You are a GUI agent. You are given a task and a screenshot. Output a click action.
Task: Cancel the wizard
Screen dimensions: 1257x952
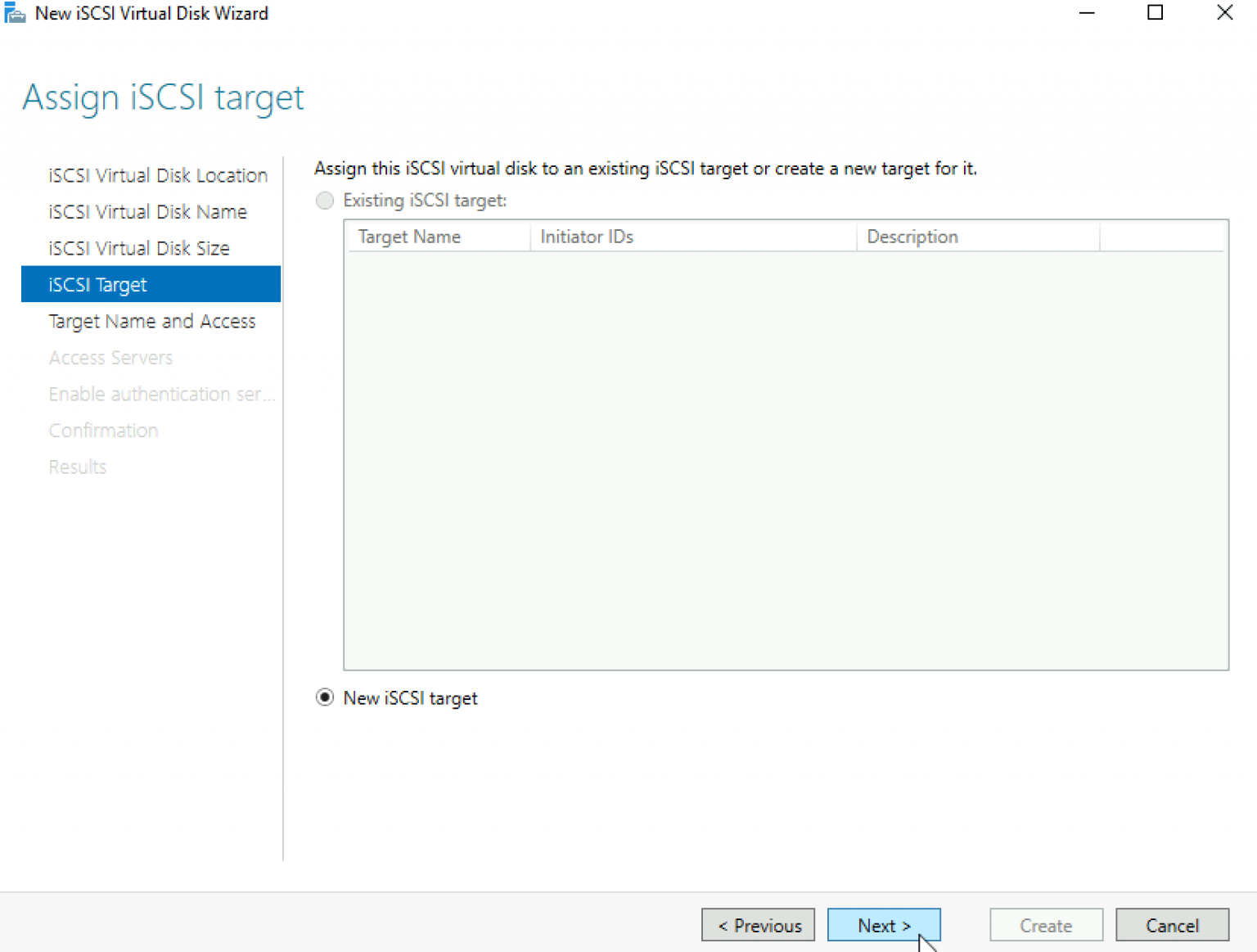coord(1172,925)
